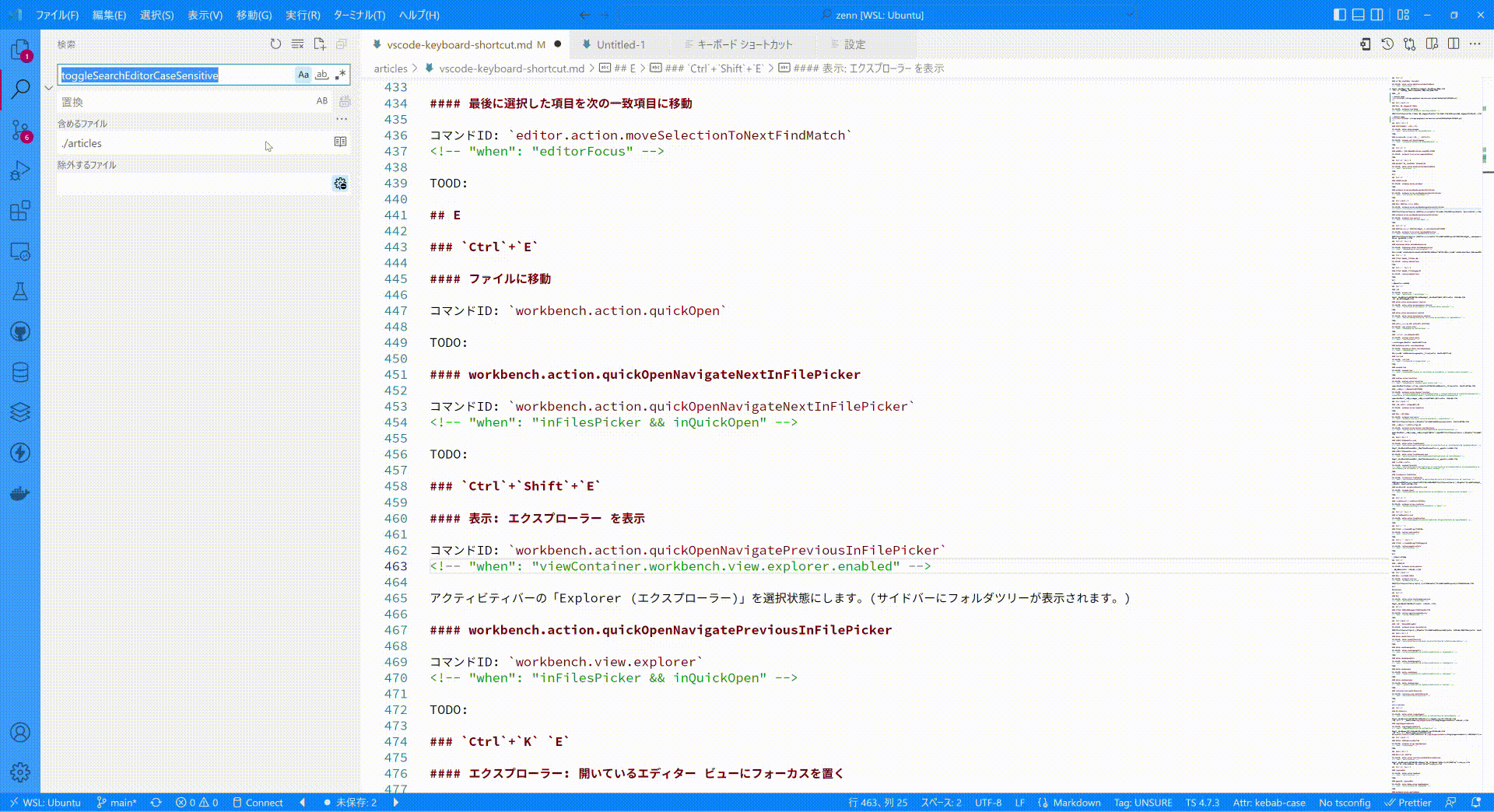Click in the minimap overview
The image size is (1494, 812).
click(1436, 434)
